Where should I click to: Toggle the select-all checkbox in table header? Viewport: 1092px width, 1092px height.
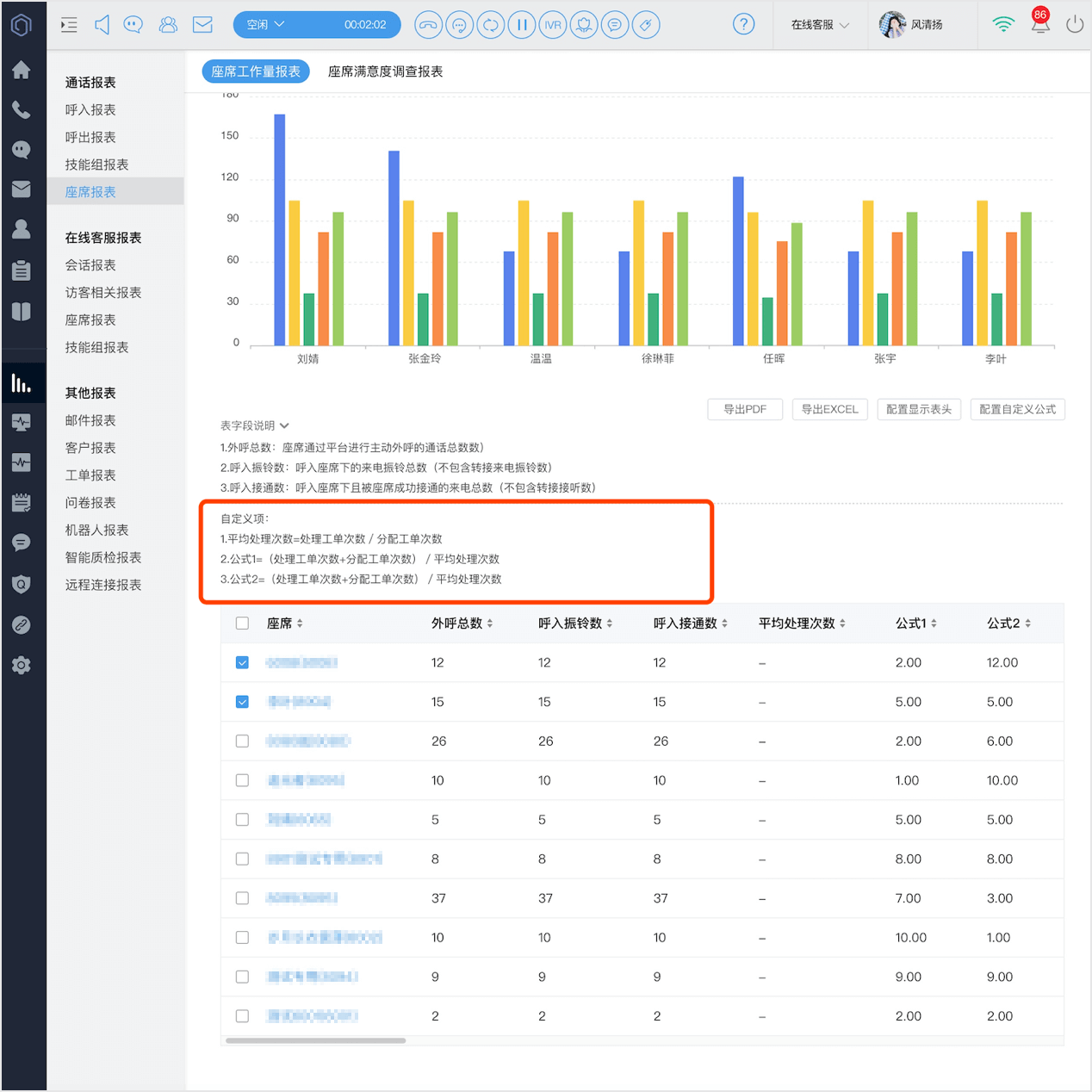[242, 624]
